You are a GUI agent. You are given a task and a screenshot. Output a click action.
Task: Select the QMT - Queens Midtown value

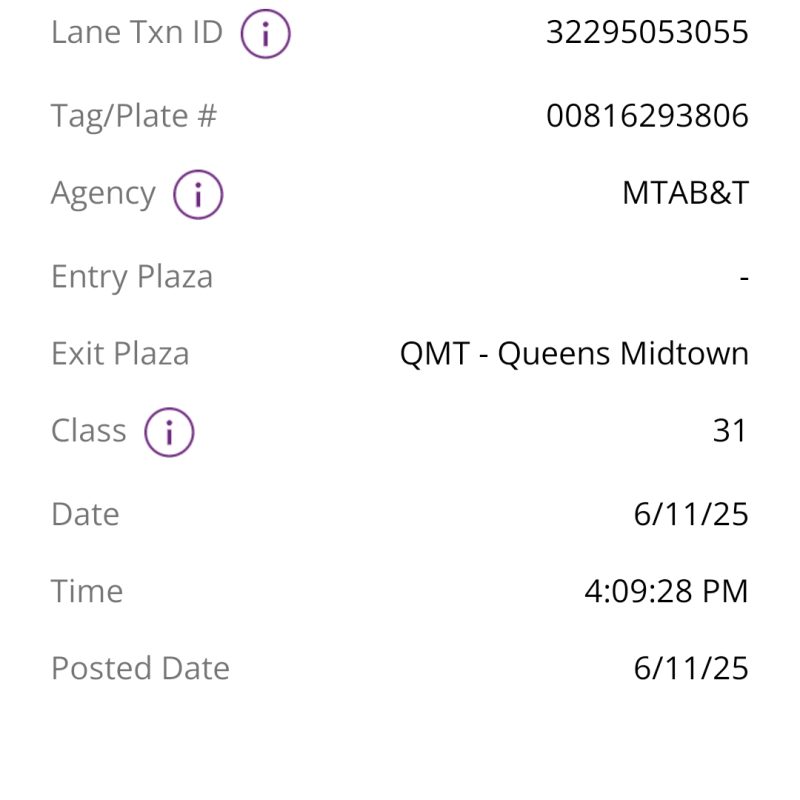point(574,354)
